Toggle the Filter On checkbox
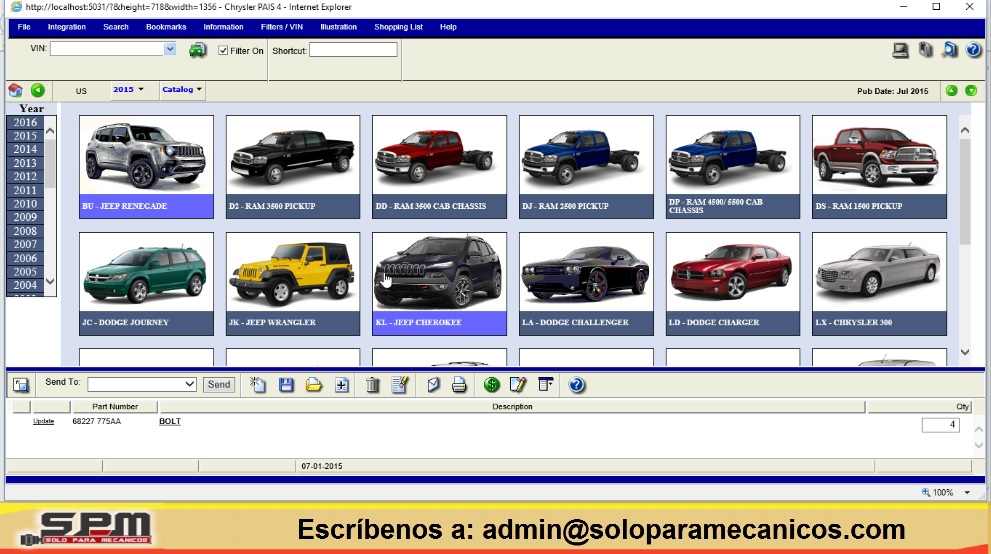The image size is (991, 554). (x=223, y=51)
